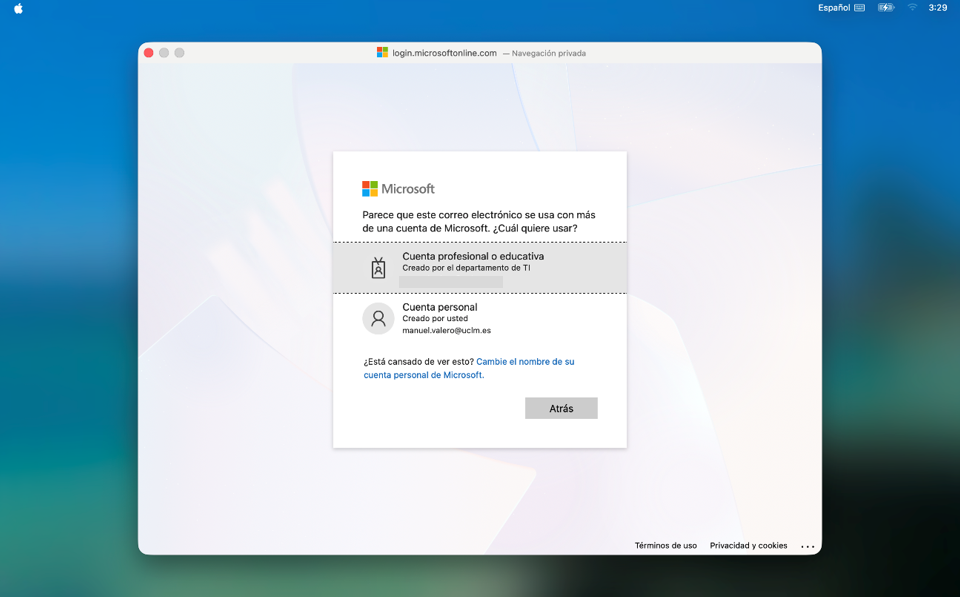Open Privacidad y cookies
Screen dimensions: 960x597
[748, 546]
